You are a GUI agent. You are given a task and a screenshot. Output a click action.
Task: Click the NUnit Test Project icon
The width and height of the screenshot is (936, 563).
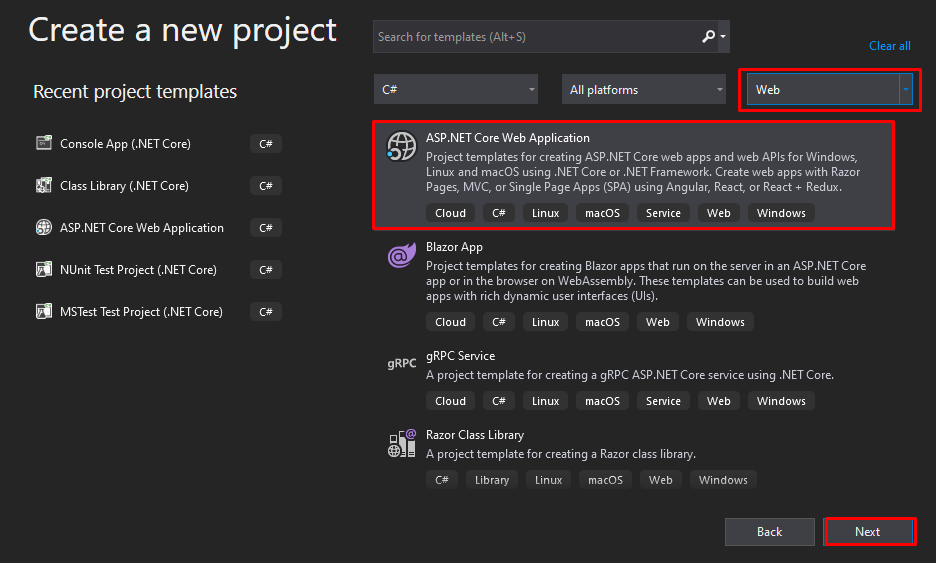coord(44,269)
